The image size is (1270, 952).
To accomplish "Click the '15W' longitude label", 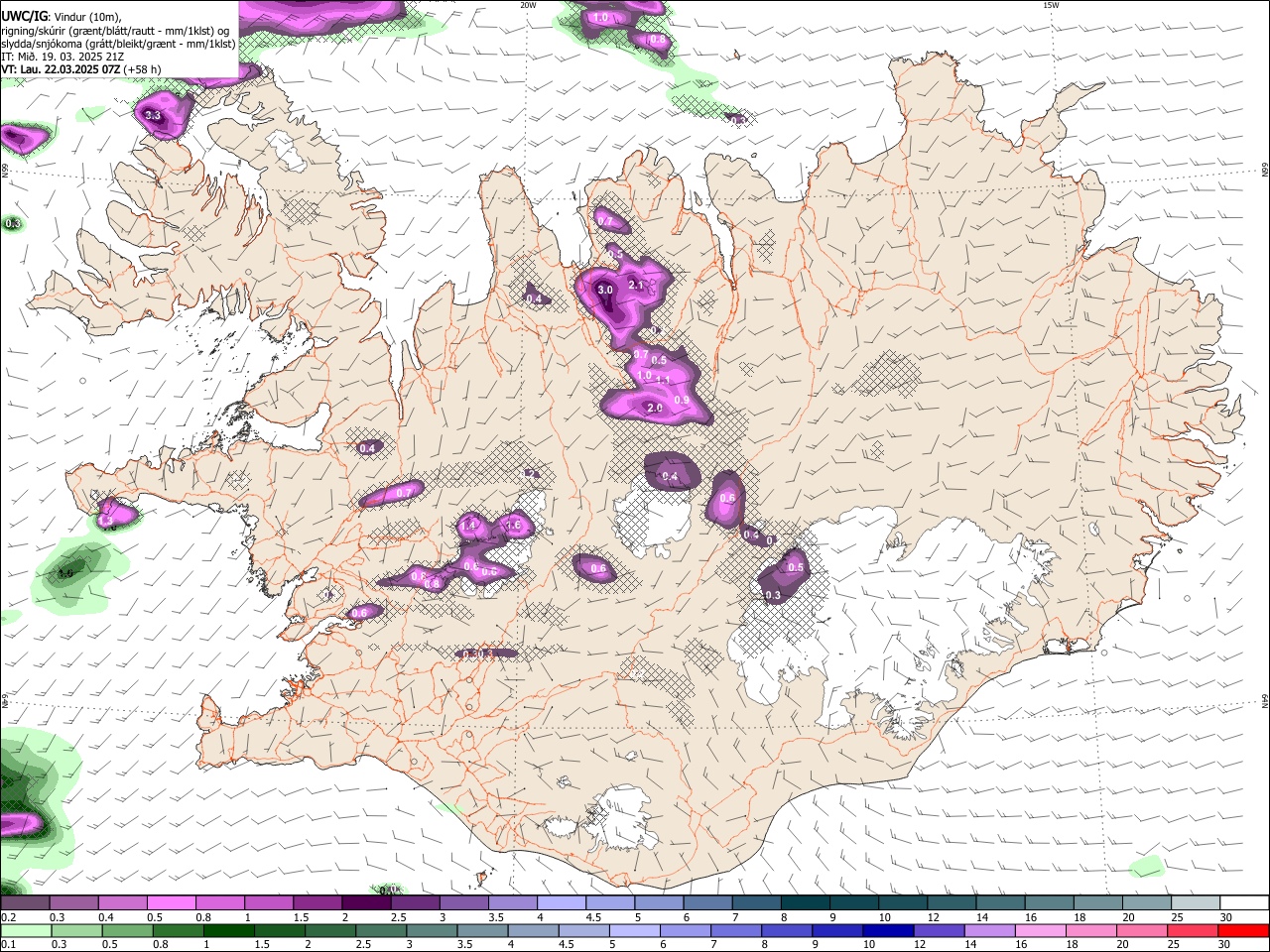I will pos(1051,5).
